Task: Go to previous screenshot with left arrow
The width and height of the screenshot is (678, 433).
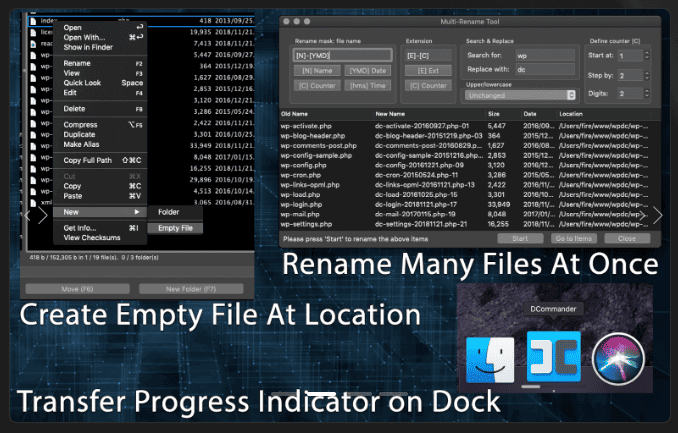Action: click(27, 215)
